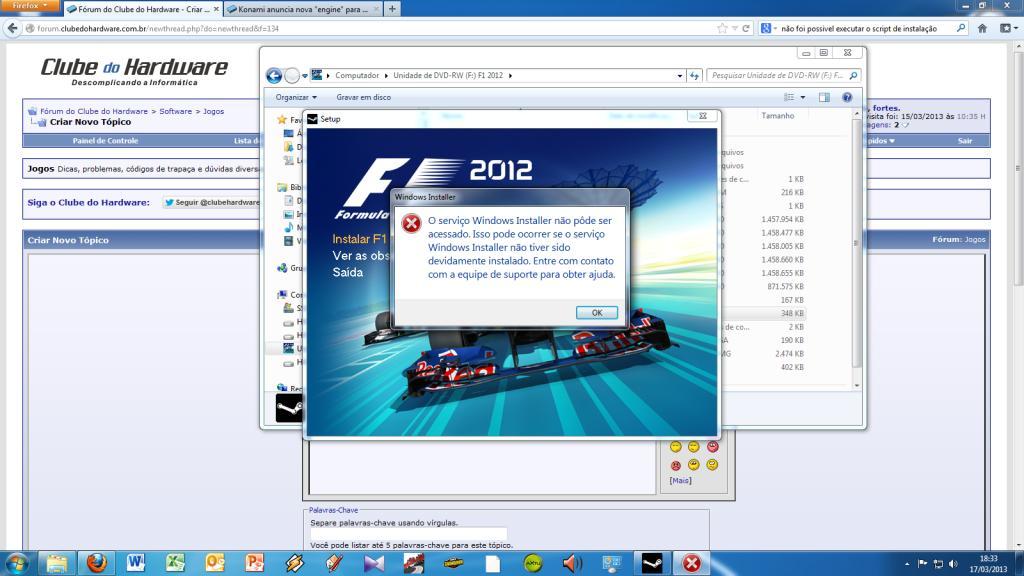Bookmark this page with the star icon
1024x576 pixels.
click(722, 28)
